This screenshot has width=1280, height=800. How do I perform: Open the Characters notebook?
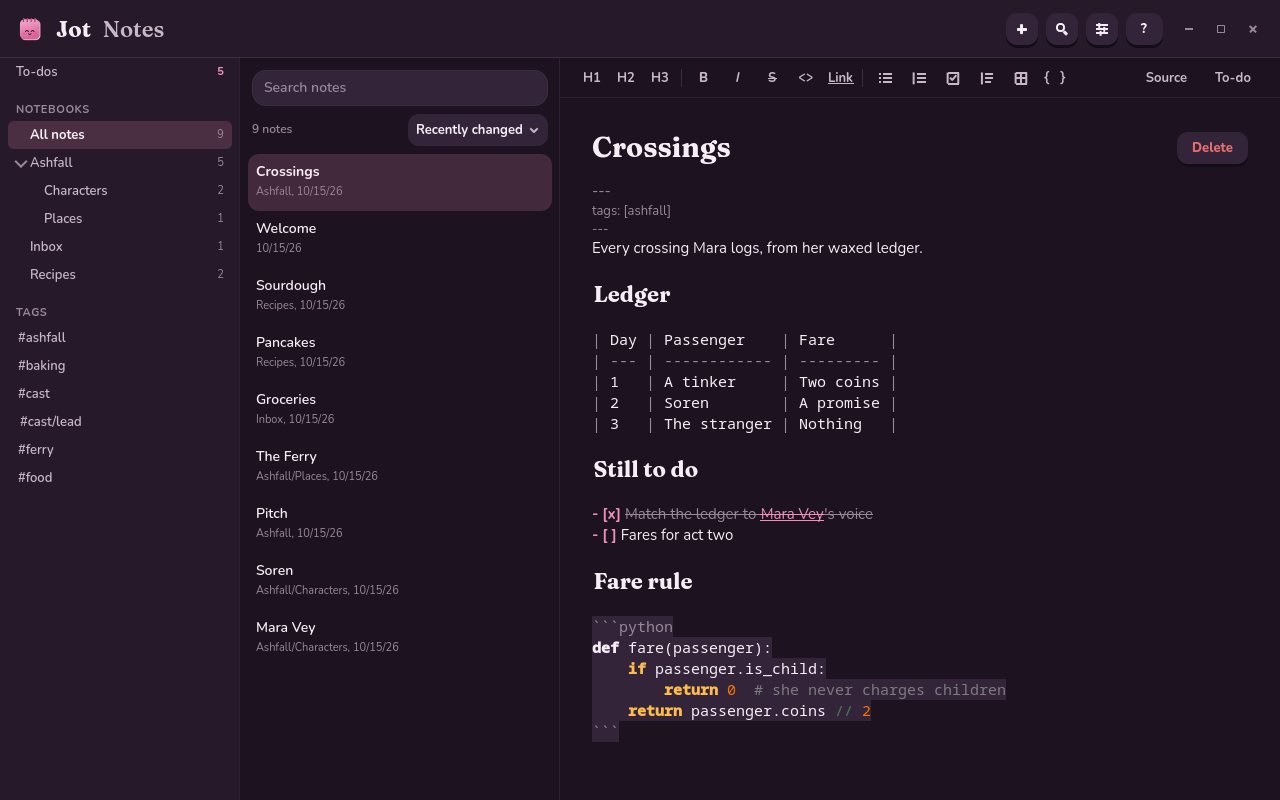120,191
